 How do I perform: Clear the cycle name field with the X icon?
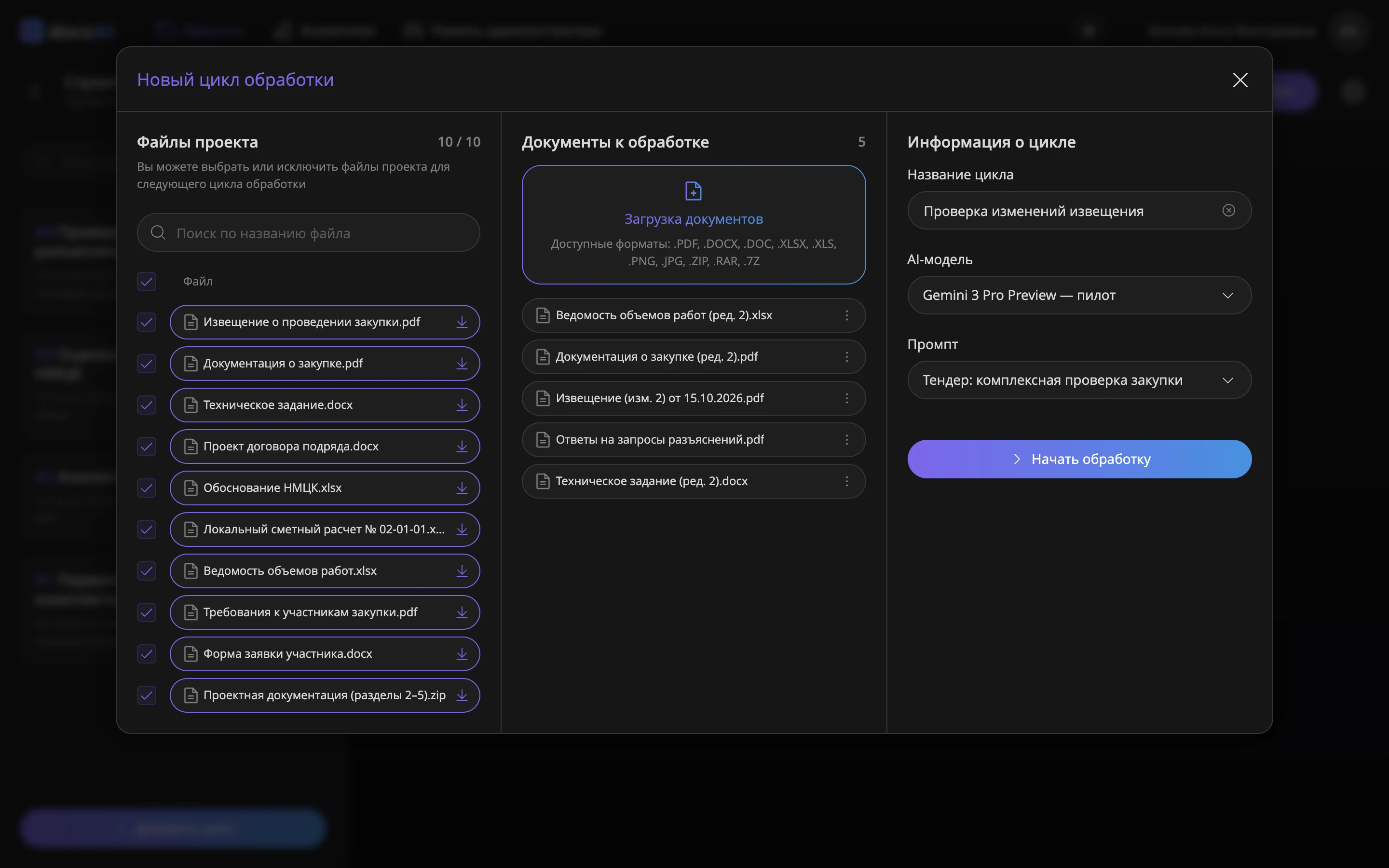(1229, 211)
